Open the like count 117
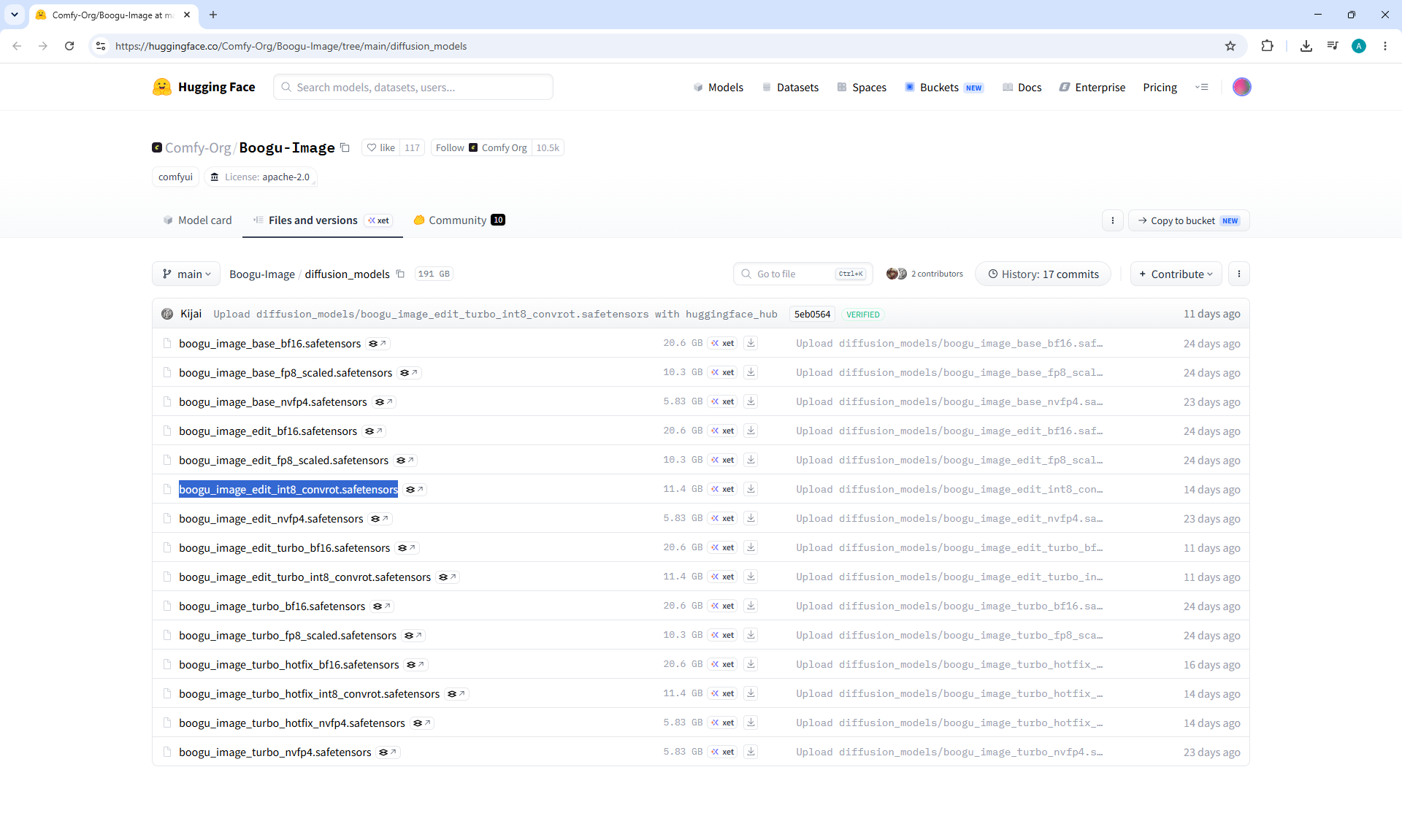Viewport: 1402px width, 840px height. coord(412,147)
